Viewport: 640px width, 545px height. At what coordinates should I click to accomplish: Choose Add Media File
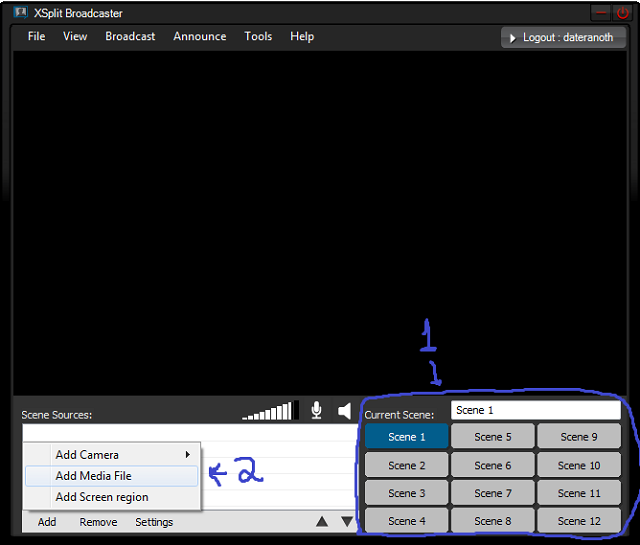112,476
